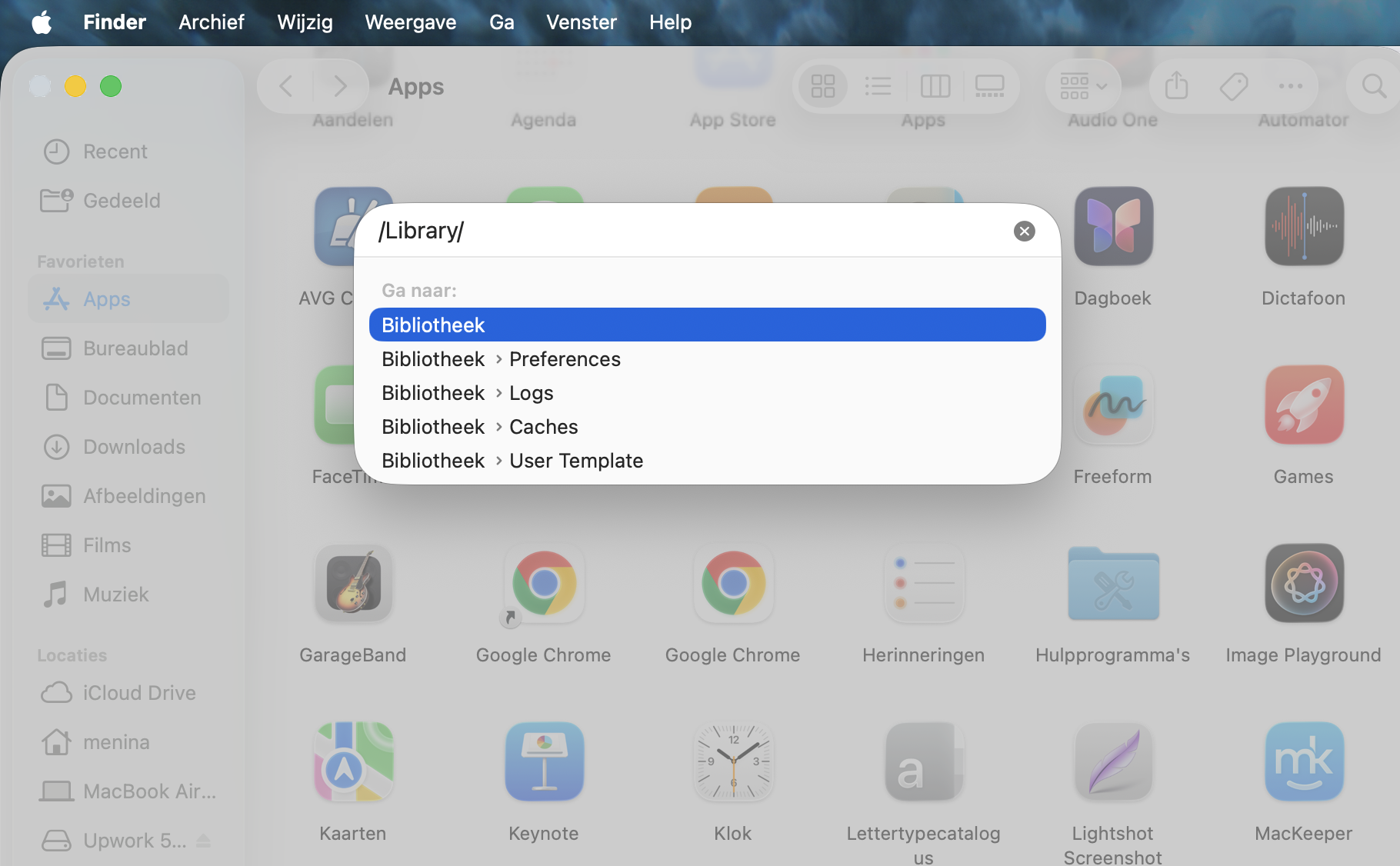This screenshot has width=1400, height=866.
Task: Launch Google Chrome
Action: click(x=543, y=583)
